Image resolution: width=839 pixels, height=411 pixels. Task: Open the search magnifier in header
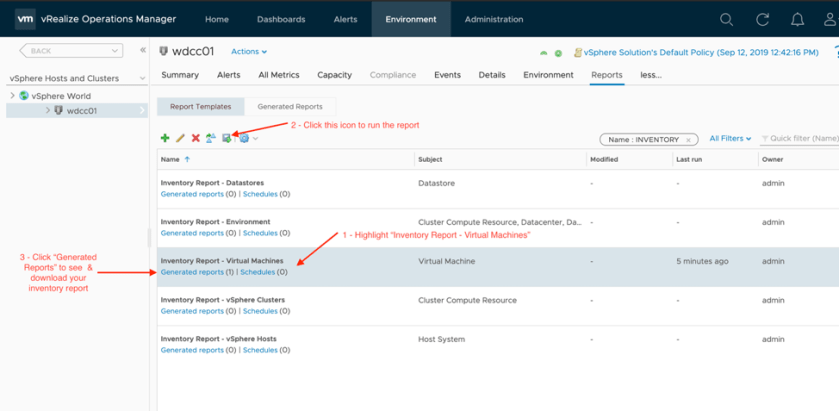tap(727, 19)
